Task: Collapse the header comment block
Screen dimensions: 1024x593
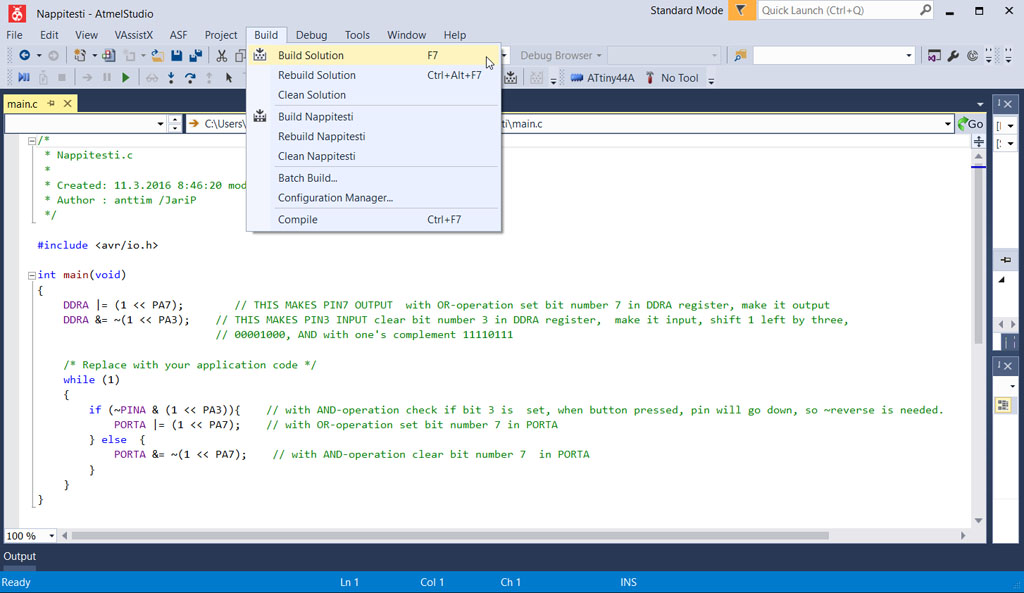Action: pos(31,140)
